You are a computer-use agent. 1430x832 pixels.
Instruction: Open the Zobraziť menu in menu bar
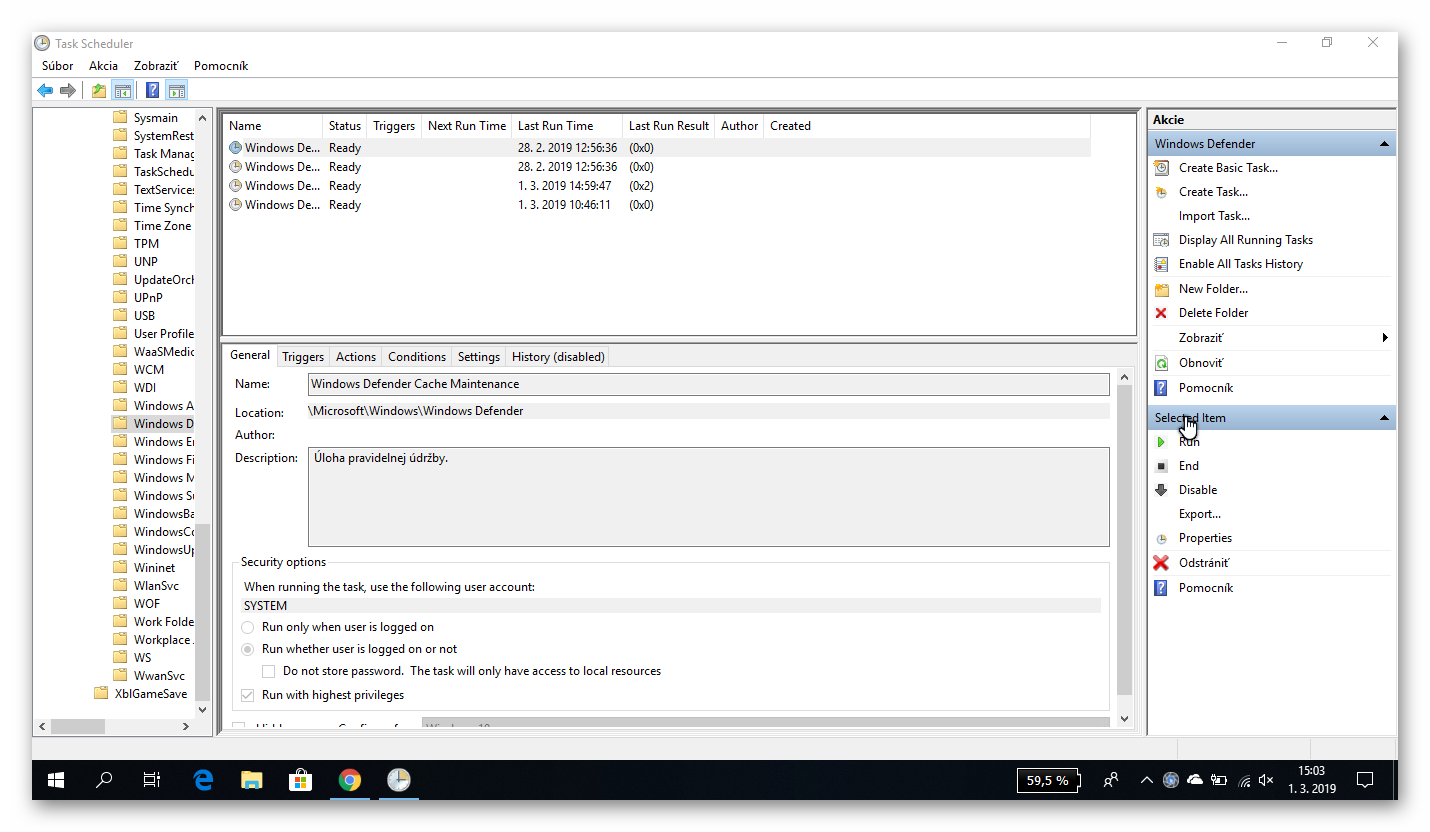coord(156,66)
